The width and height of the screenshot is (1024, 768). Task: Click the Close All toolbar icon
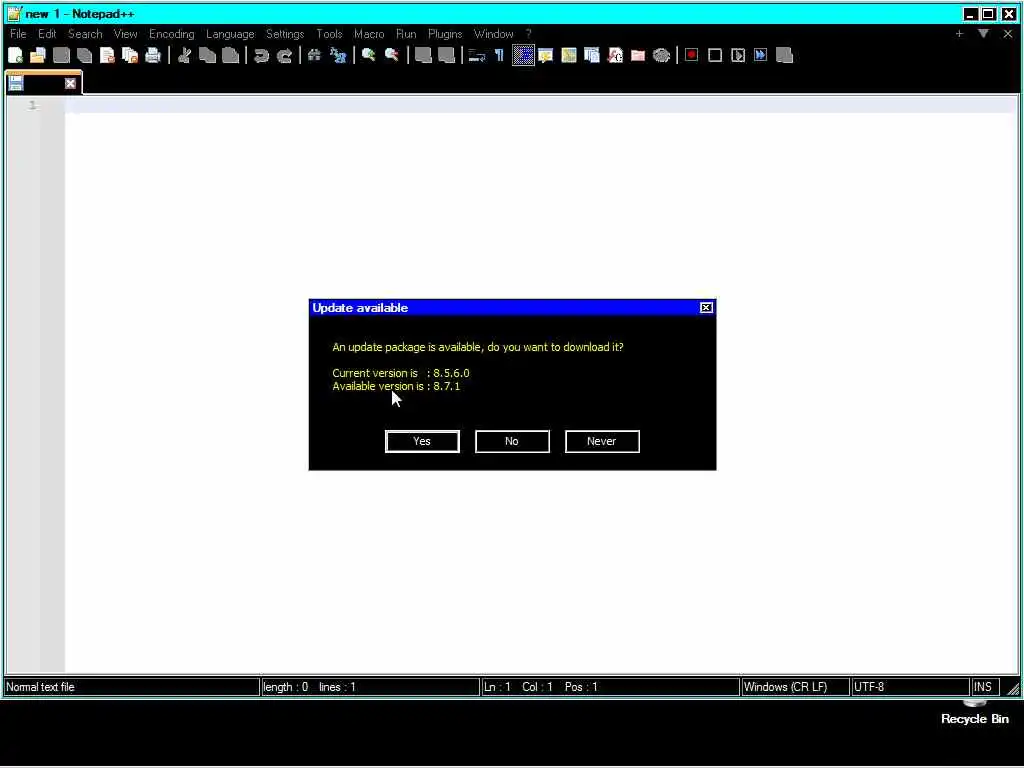coord(130,56)
